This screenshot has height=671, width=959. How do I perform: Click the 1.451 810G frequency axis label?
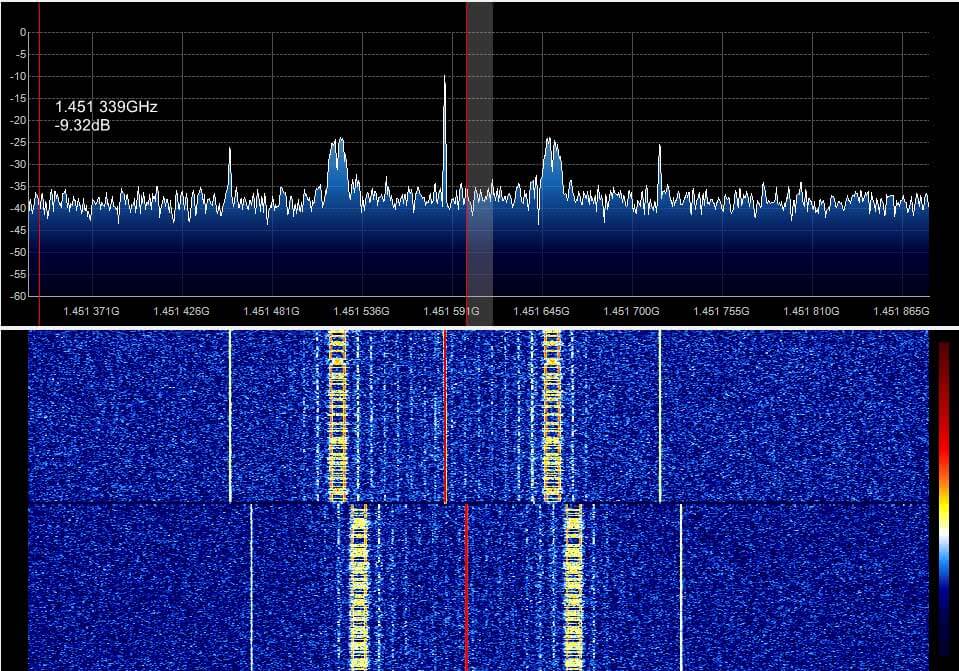tap(811, 311)
